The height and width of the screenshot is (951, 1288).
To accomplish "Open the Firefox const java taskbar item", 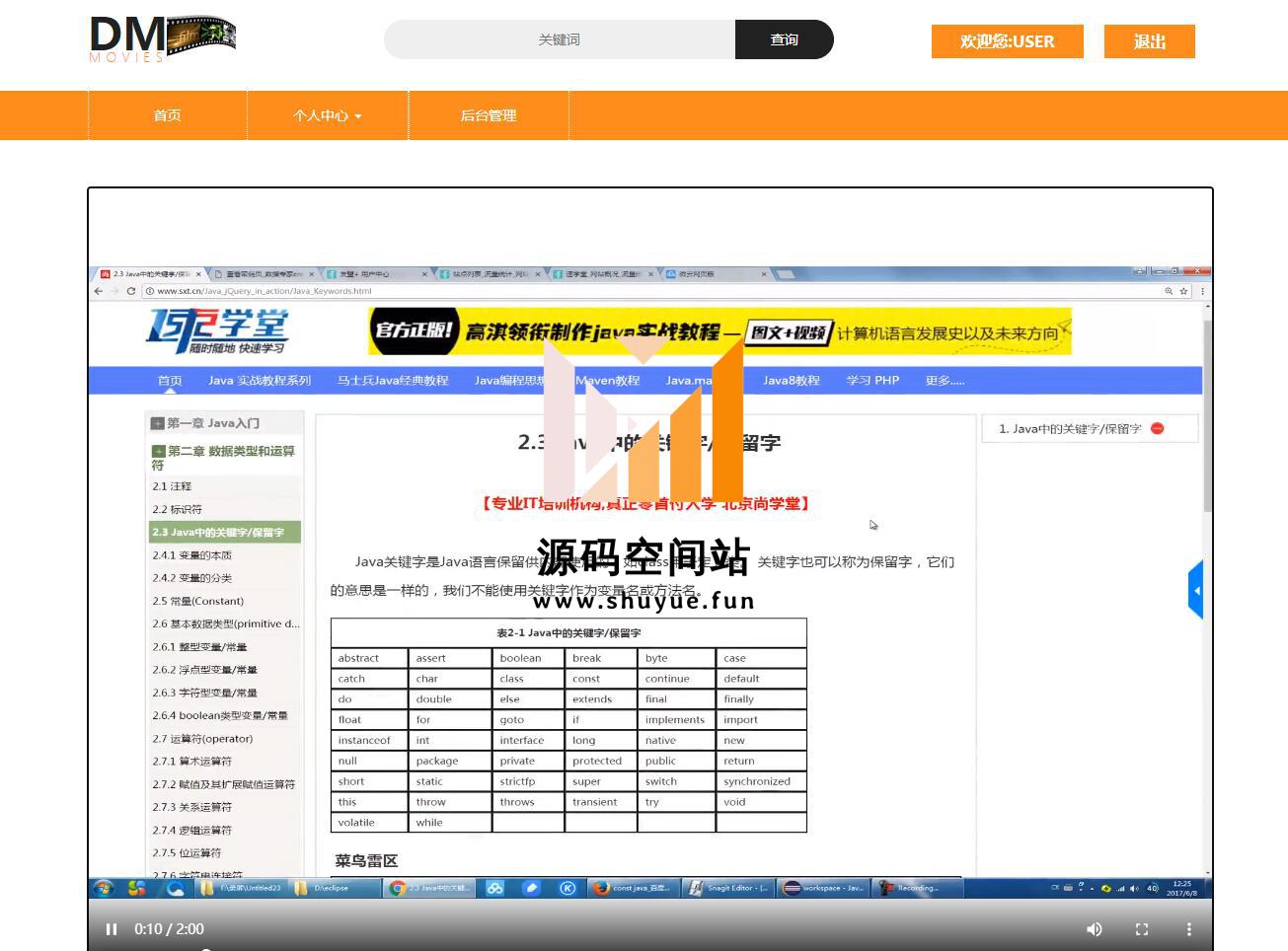I will [633, 888].
